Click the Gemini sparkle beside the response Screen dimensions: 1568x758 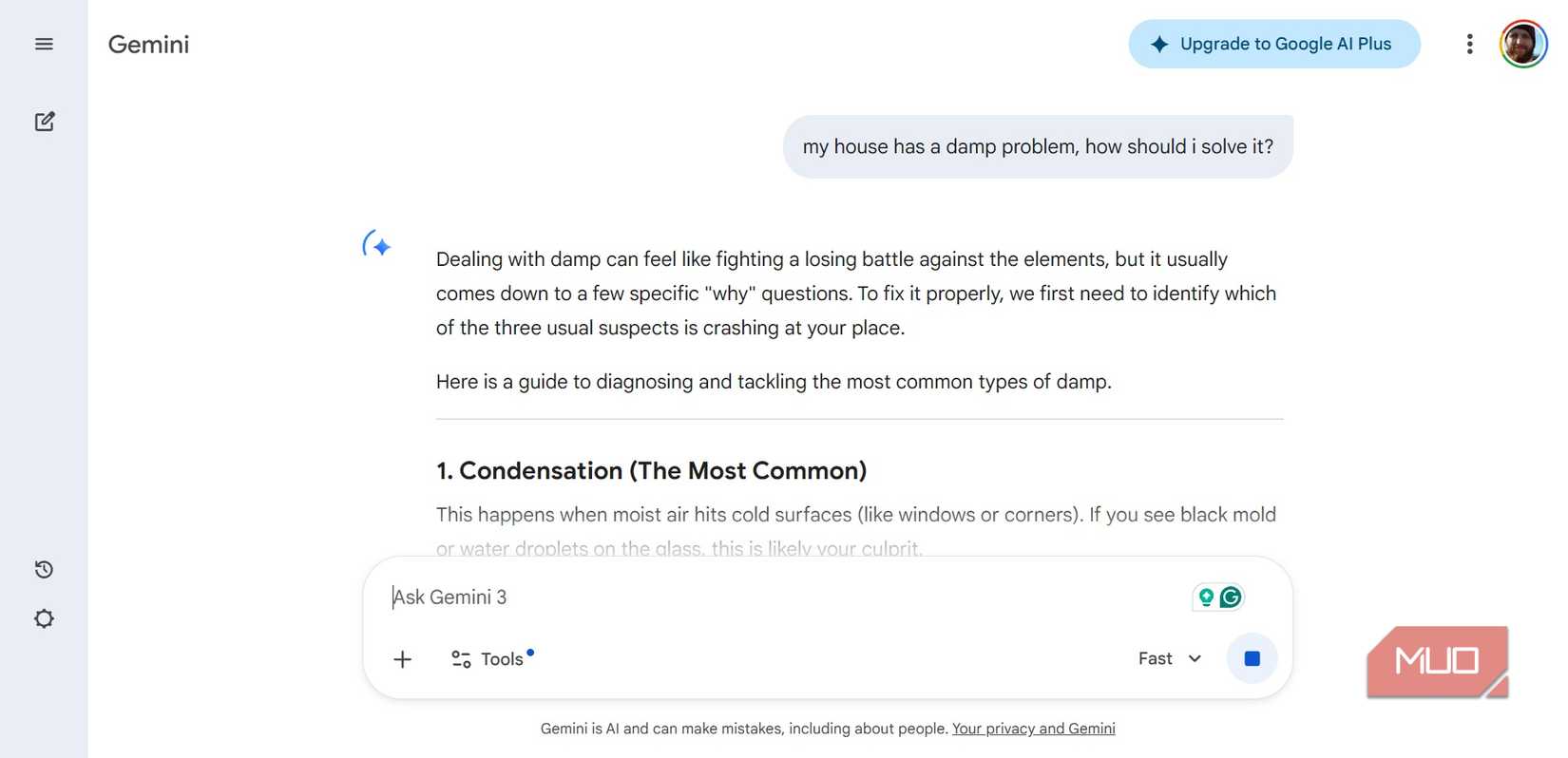(376, 245)
